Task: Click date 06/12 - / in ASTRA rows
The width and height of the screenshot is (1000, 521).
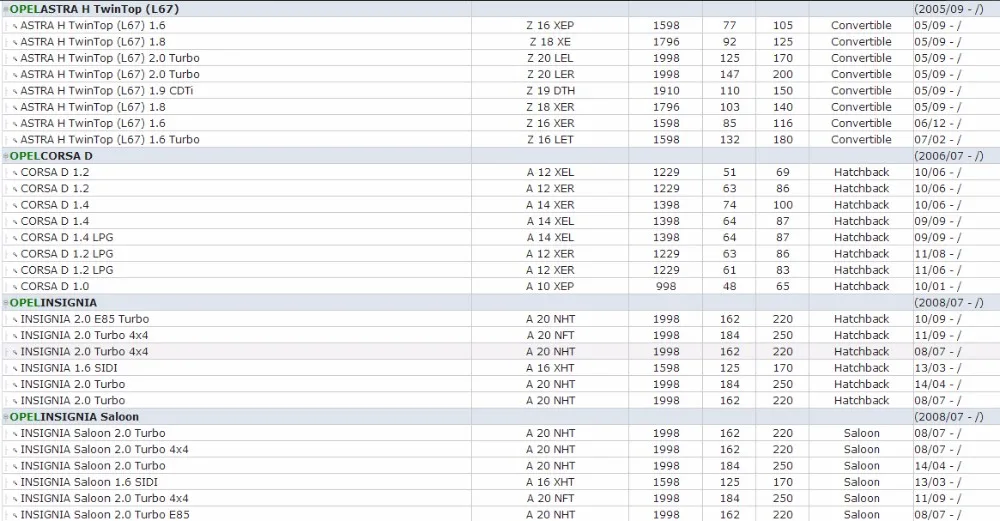Action: coord(938,123)
